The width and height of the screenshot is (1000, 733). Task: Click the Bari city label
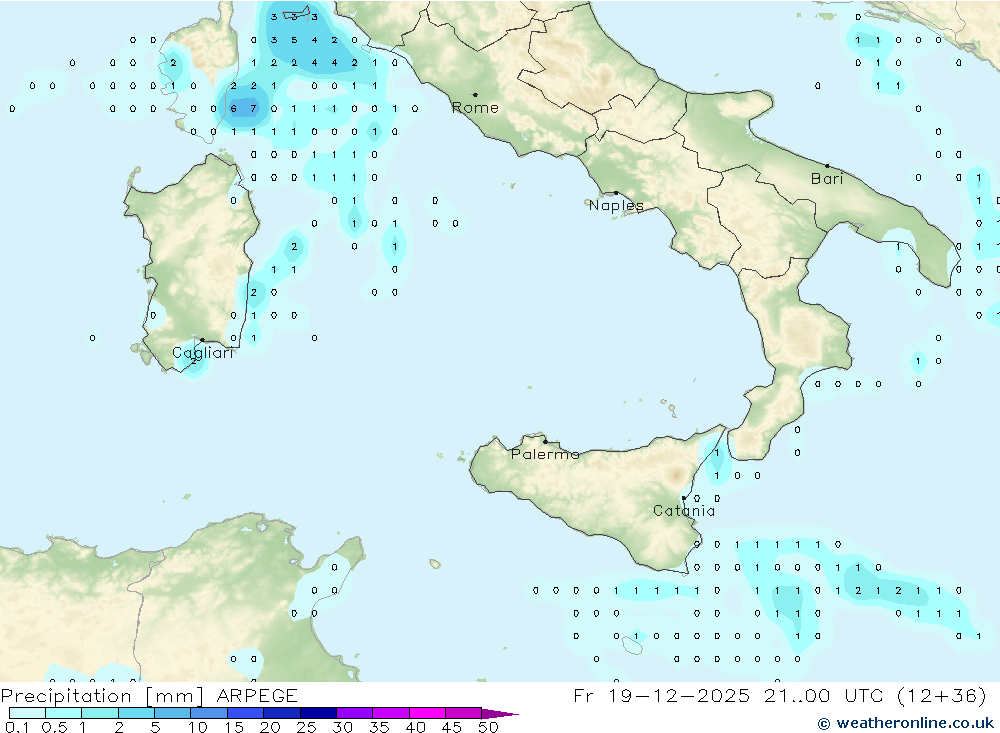[827, 179]
